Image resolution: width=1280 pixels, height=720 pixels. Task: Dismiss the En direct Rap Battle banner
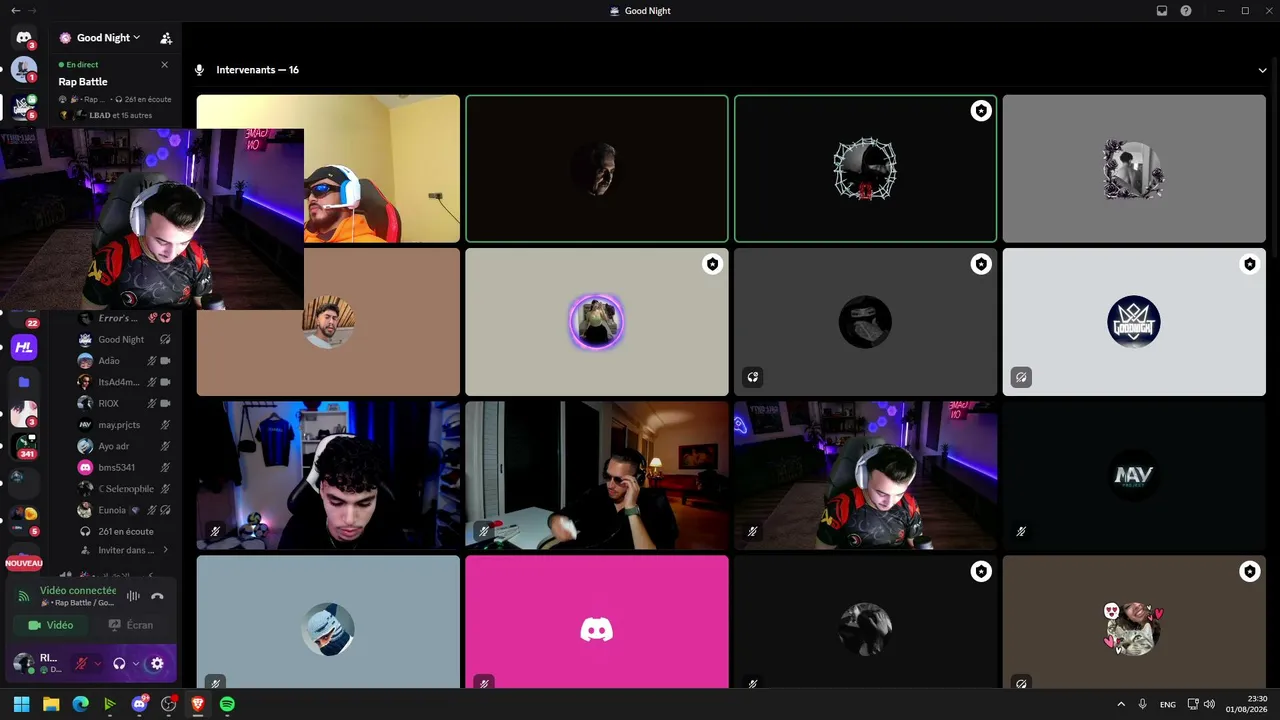click(165, 64)
